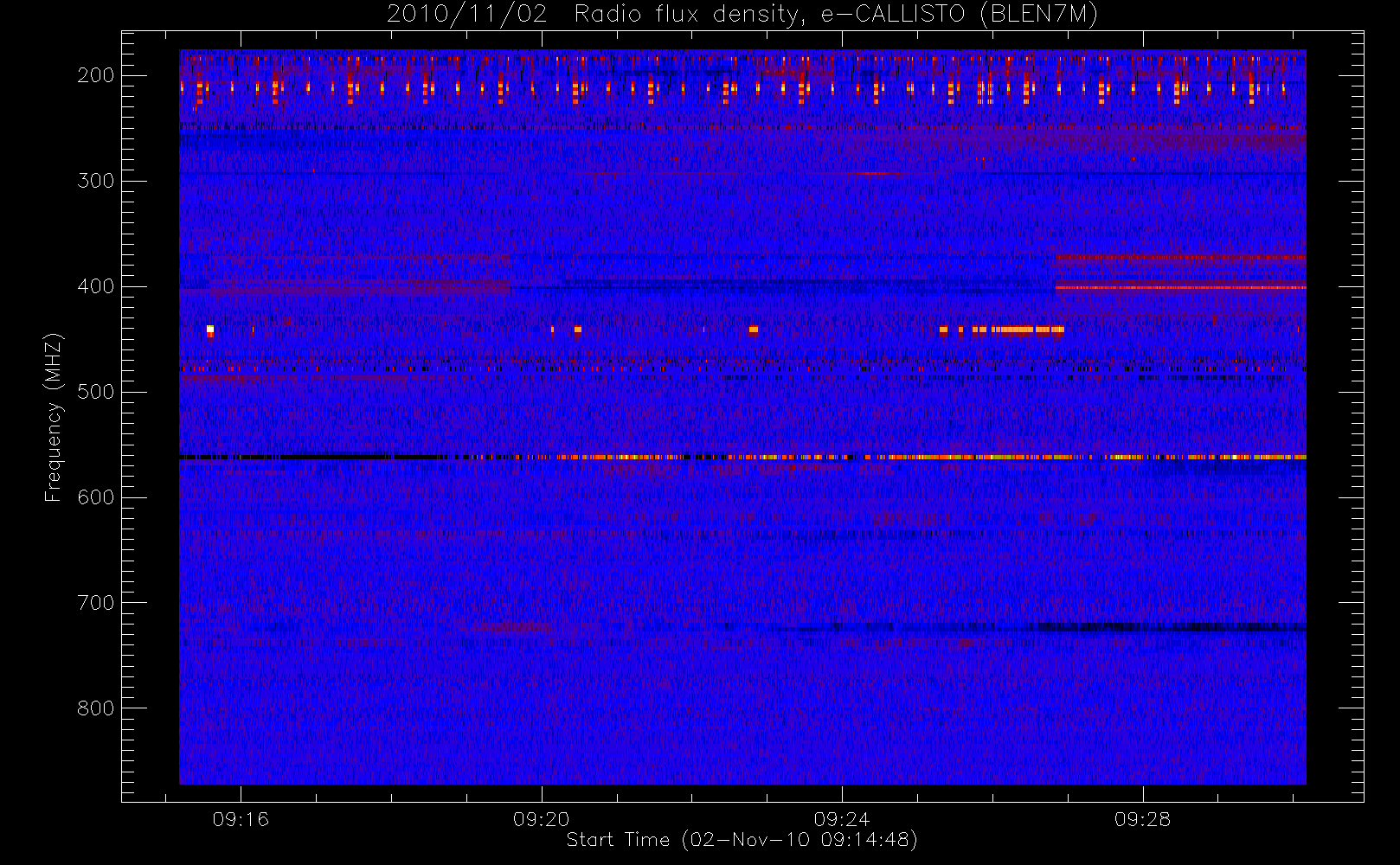This screenshot has width=1400, height=865.
Task: Click the 09:16 time tick label
Action: point(241,819)
